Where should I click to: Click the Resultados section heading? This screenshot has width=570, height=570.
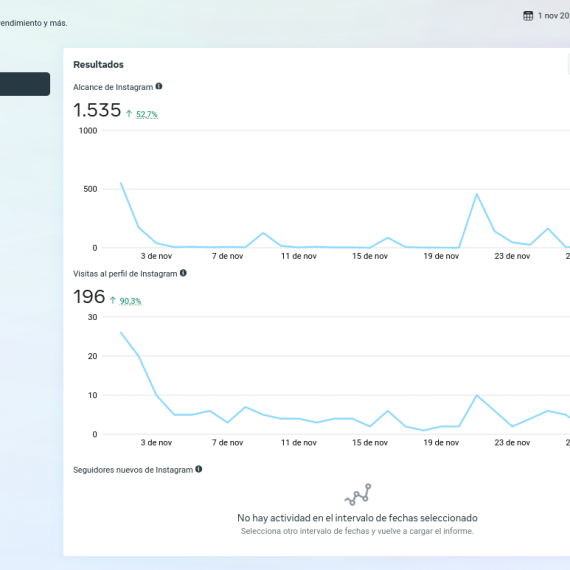99,64
